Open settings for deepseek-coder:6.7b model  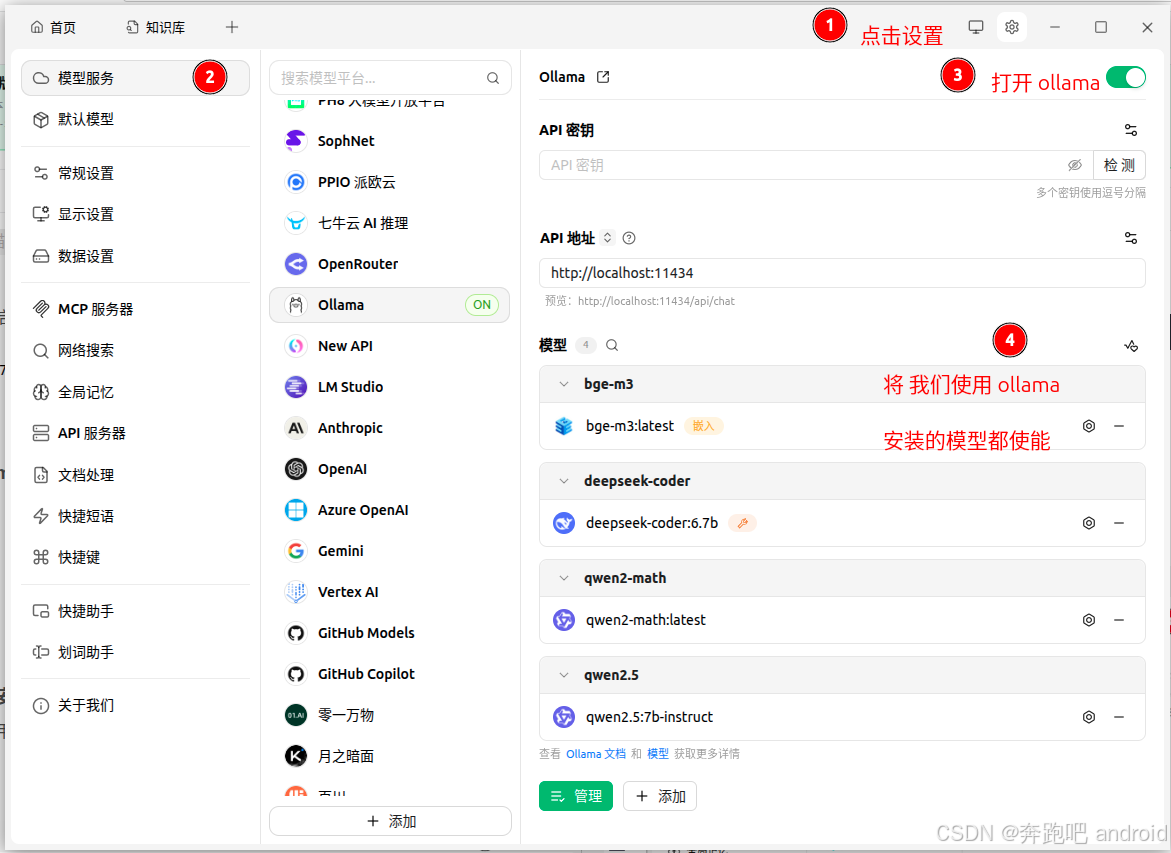[x=1089, y=523]
